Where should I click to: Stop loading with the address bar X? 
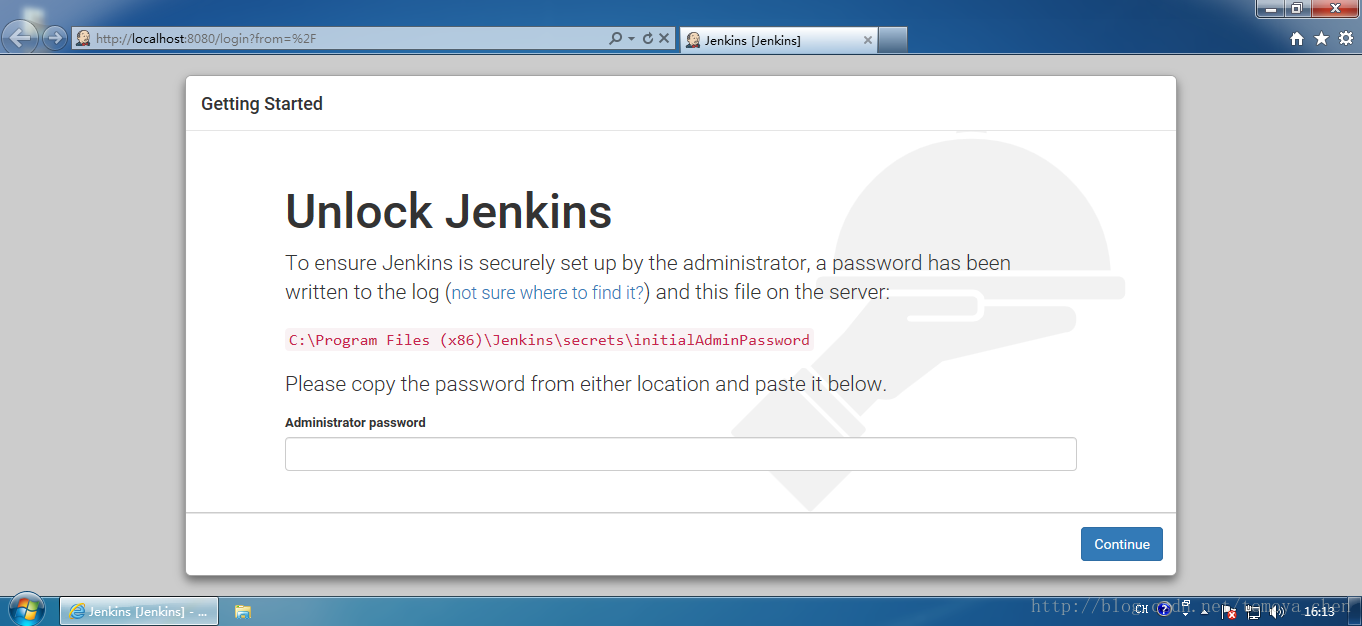point(663,38)
